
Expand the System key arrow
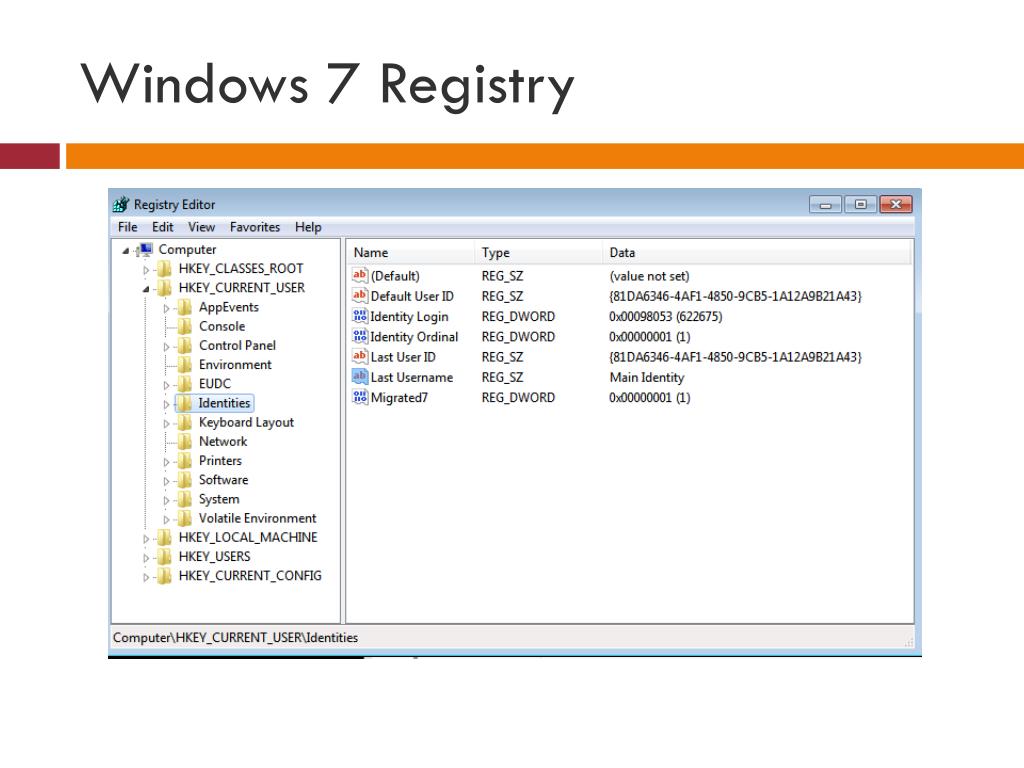click(x=166, y=501)
